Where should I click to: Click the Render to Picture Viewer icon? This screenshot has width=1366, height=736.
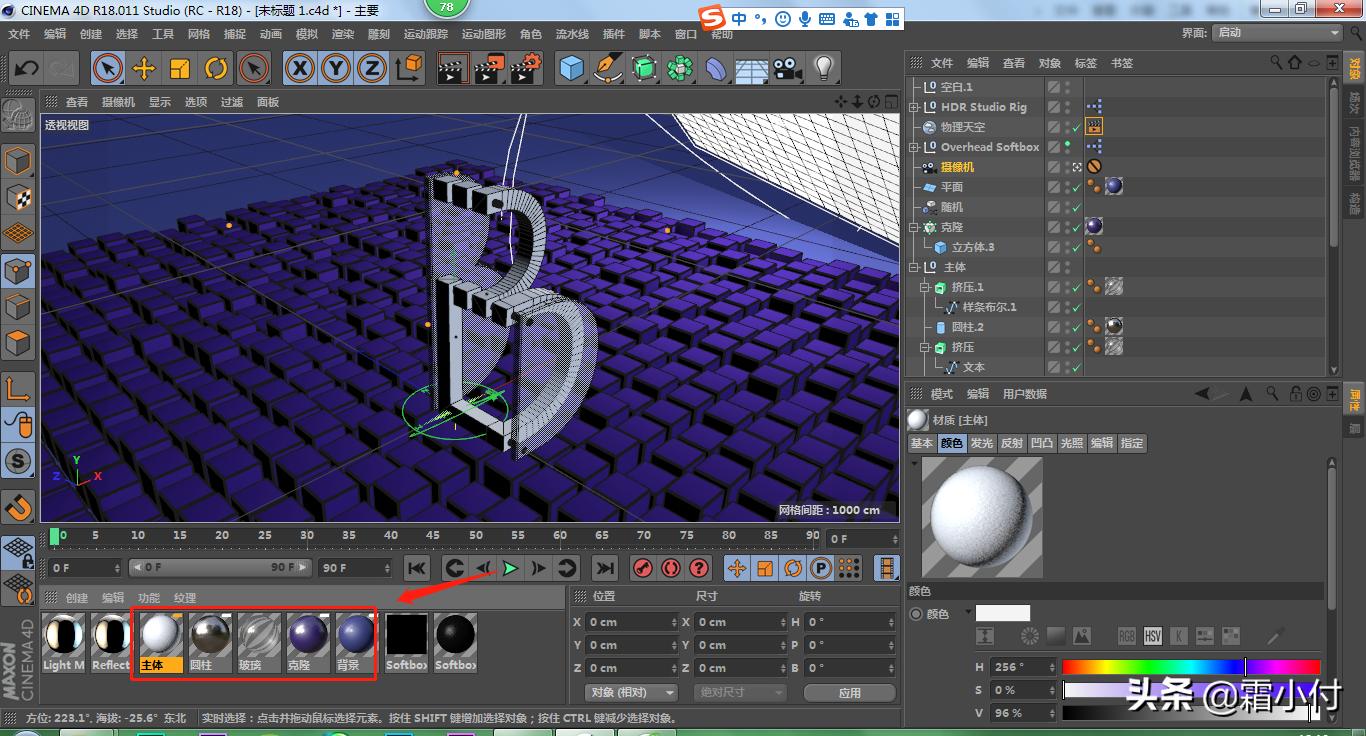(488, 68)
